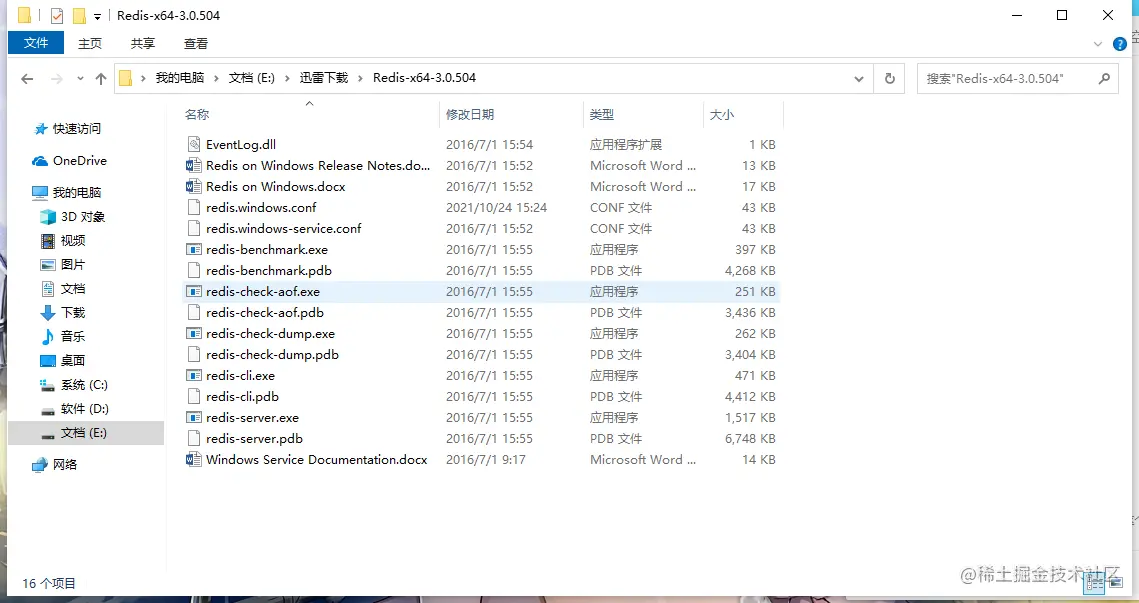Click the redis-benchmark.pdb file icon
Image resolution: width=1139 pixels, height=603 pixels.
[193, 271]
